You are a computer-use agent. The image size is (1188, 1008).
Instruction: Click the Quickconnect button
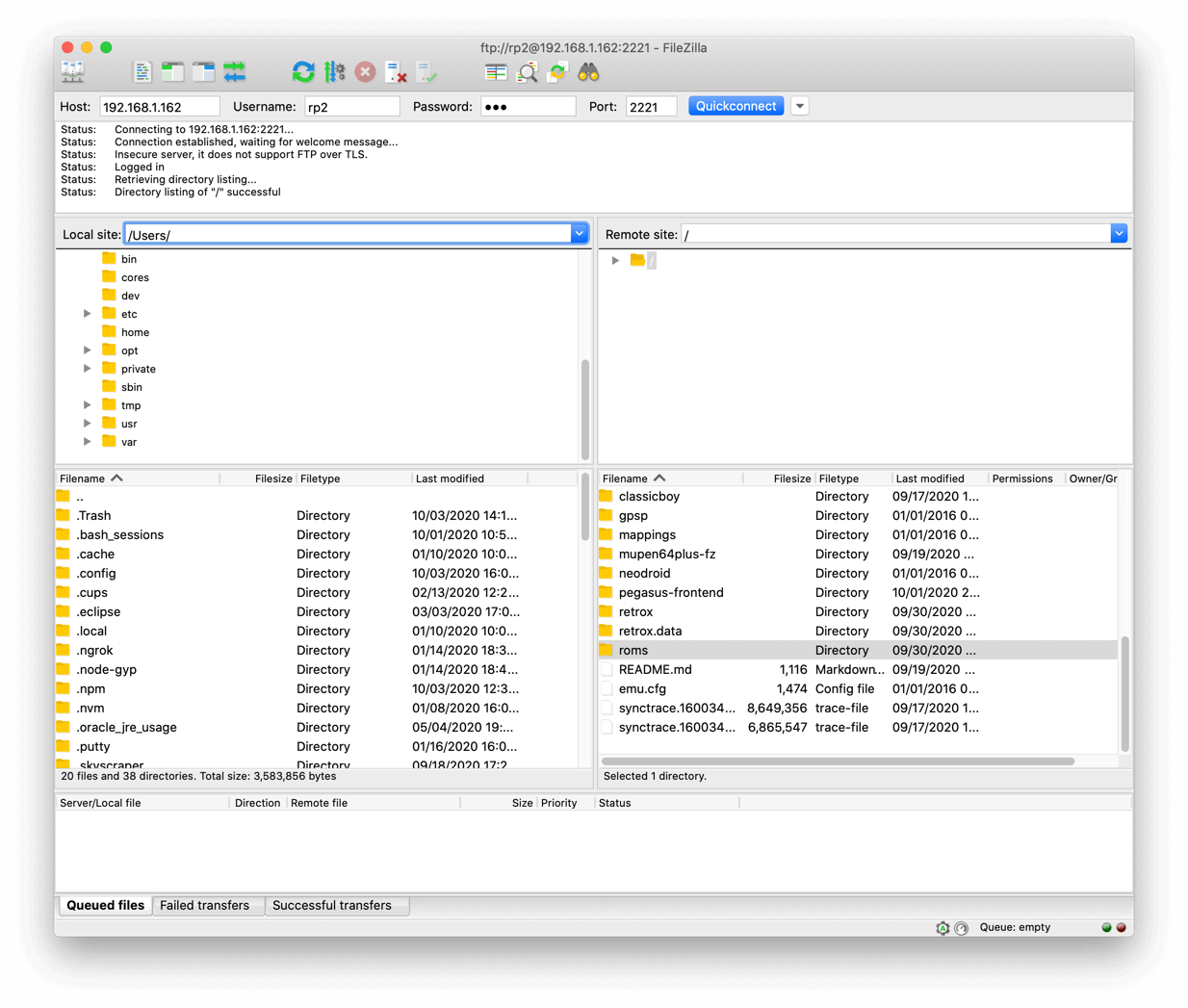(x=736, y=106)
